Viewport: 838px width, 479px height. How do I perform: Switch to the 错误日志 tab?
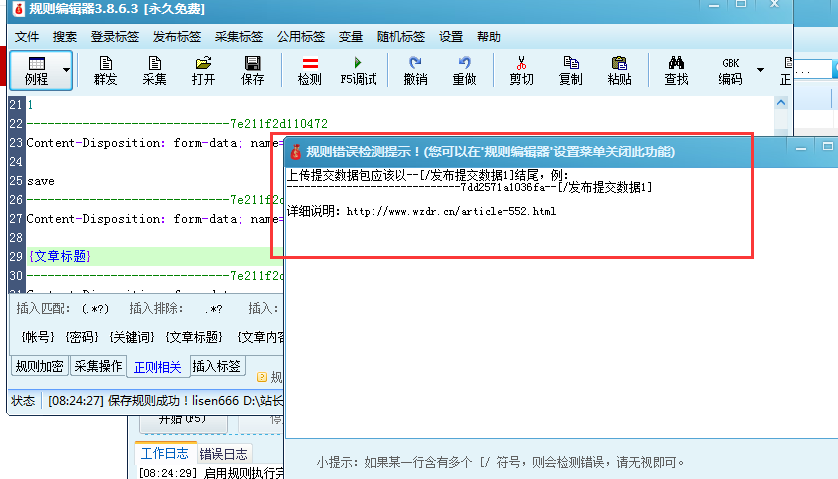pos(225,454)
